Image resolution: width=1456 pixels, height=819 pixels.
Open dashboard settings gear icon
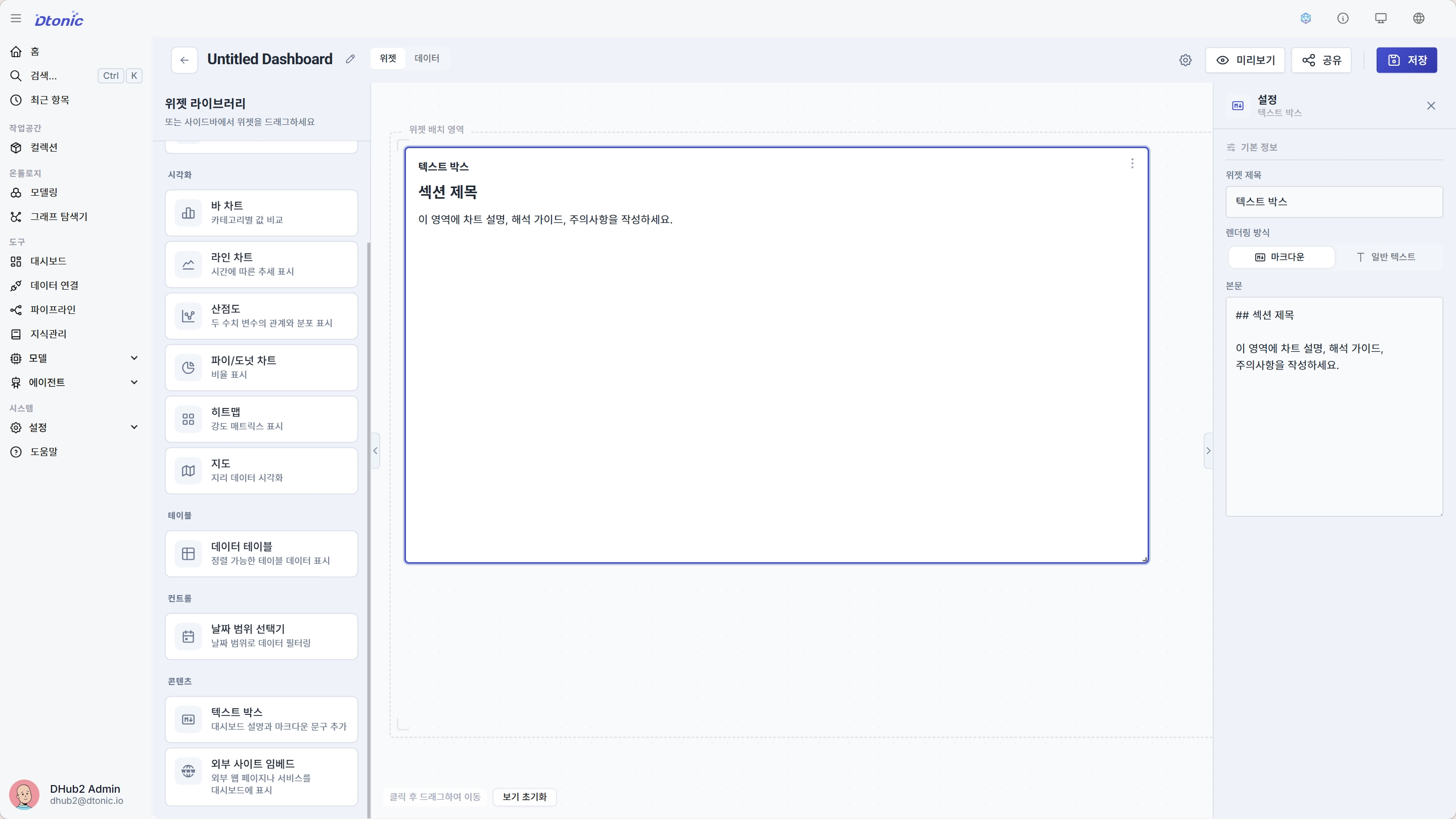point(1185,60)
